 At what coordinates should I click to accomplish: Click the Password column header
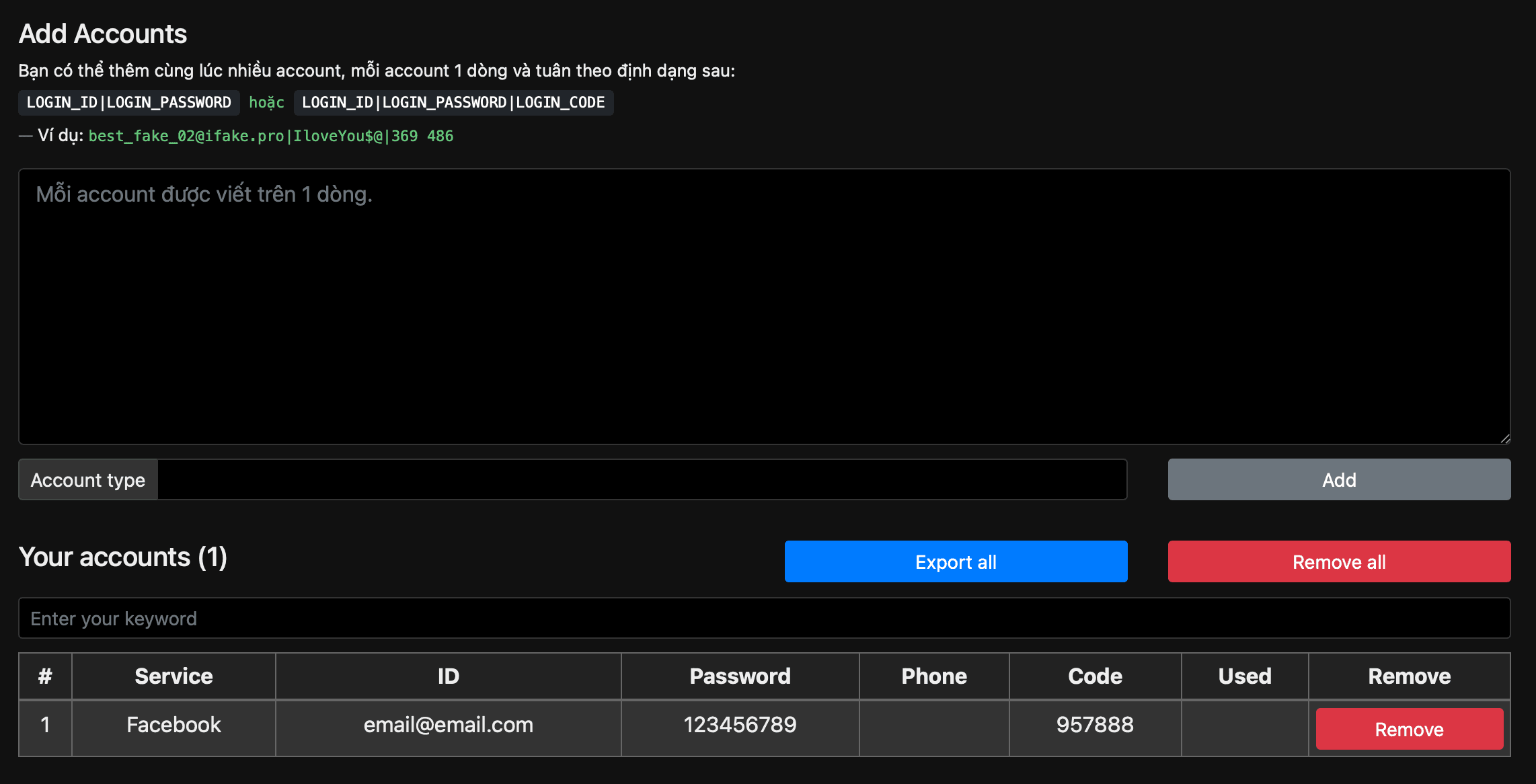(x=740, y=676)
